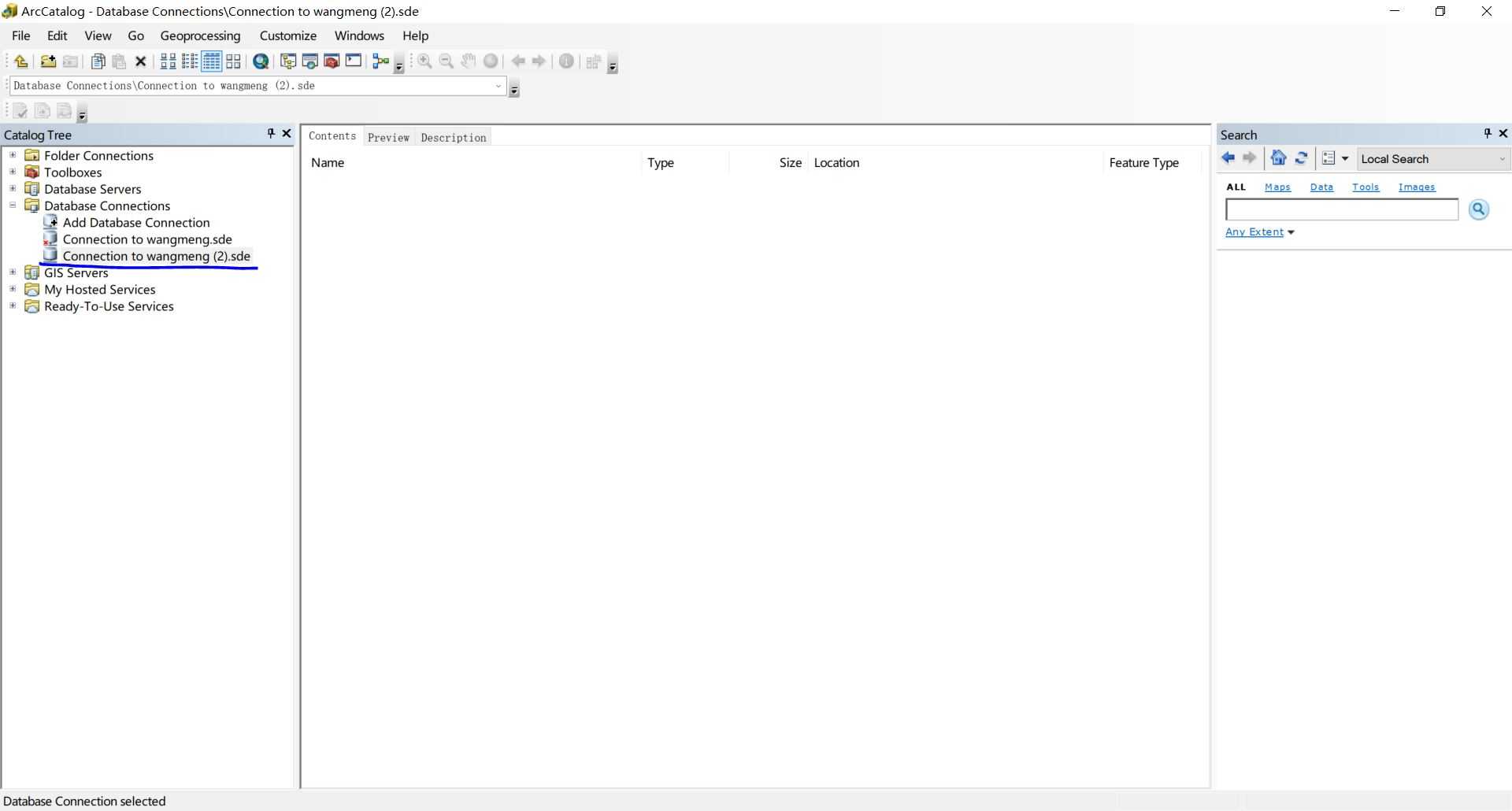The height and width of the screenshot is (811, 1512).
Task: Go forward to next extent arrow
Action: click(539, 61)
